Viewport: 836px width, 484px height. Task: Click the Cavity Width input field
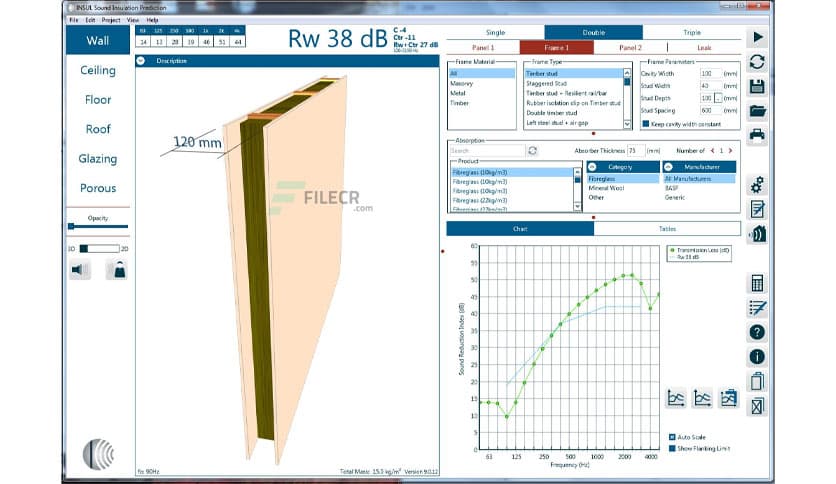(x=710, y=74)
